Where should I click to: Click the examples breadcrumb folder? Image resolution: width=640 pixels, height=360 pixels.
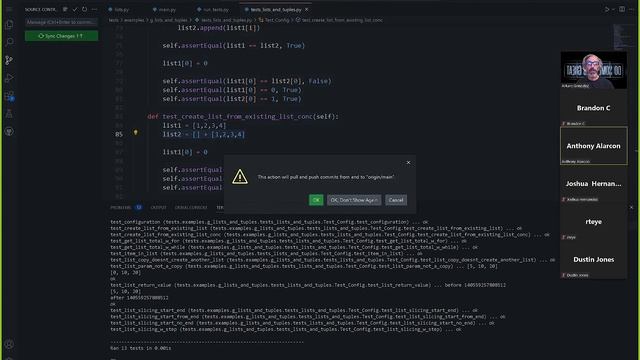(133, 20)
